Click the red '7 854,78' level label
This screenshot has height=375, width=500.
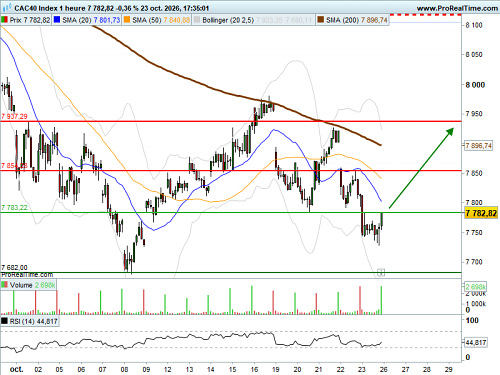point(14,166)
